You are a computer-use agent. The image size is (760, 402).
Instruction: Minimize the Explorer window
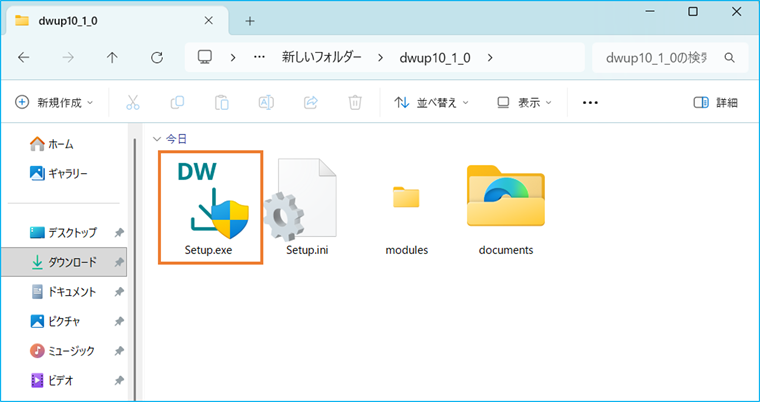(650, 12)
